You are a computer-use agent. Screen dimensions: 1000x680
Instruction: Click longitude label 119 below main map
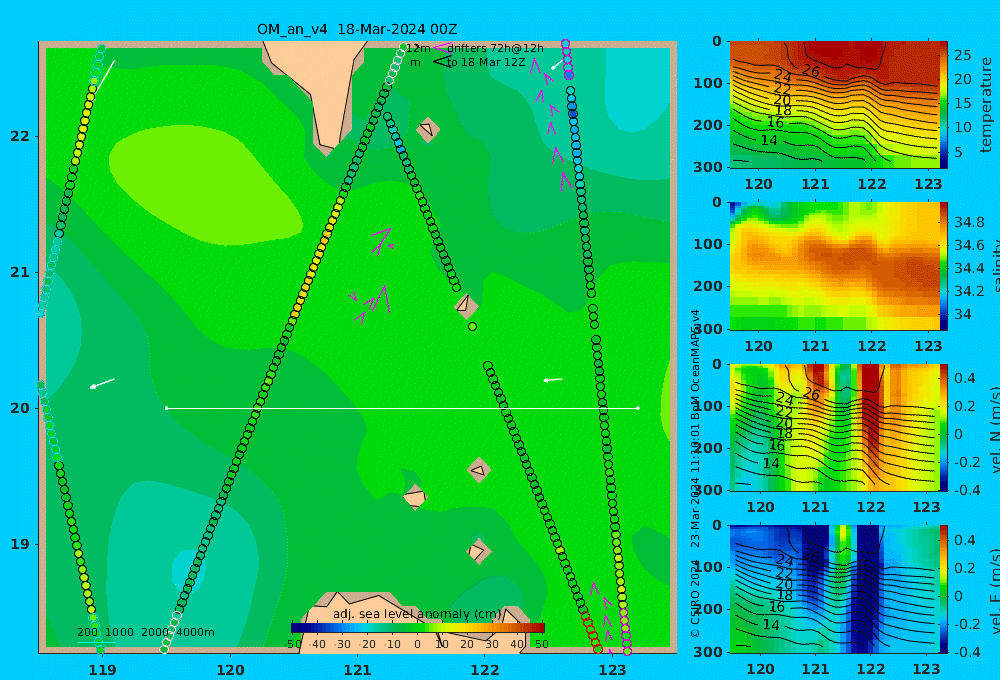tap(102, 670)
